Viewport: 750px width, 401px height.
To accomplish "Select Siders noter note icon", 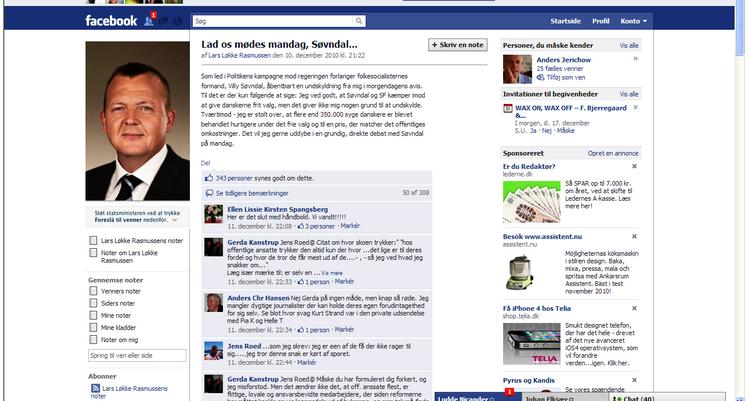I will coord(93,303).
